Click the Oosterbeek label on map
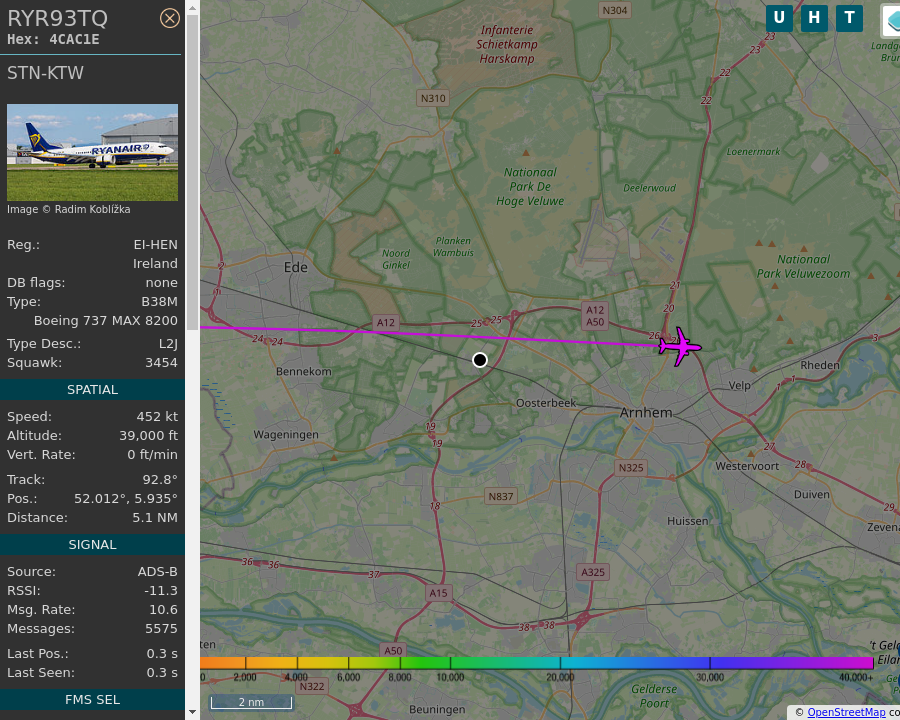900x720 pixels. coord(546,403)
